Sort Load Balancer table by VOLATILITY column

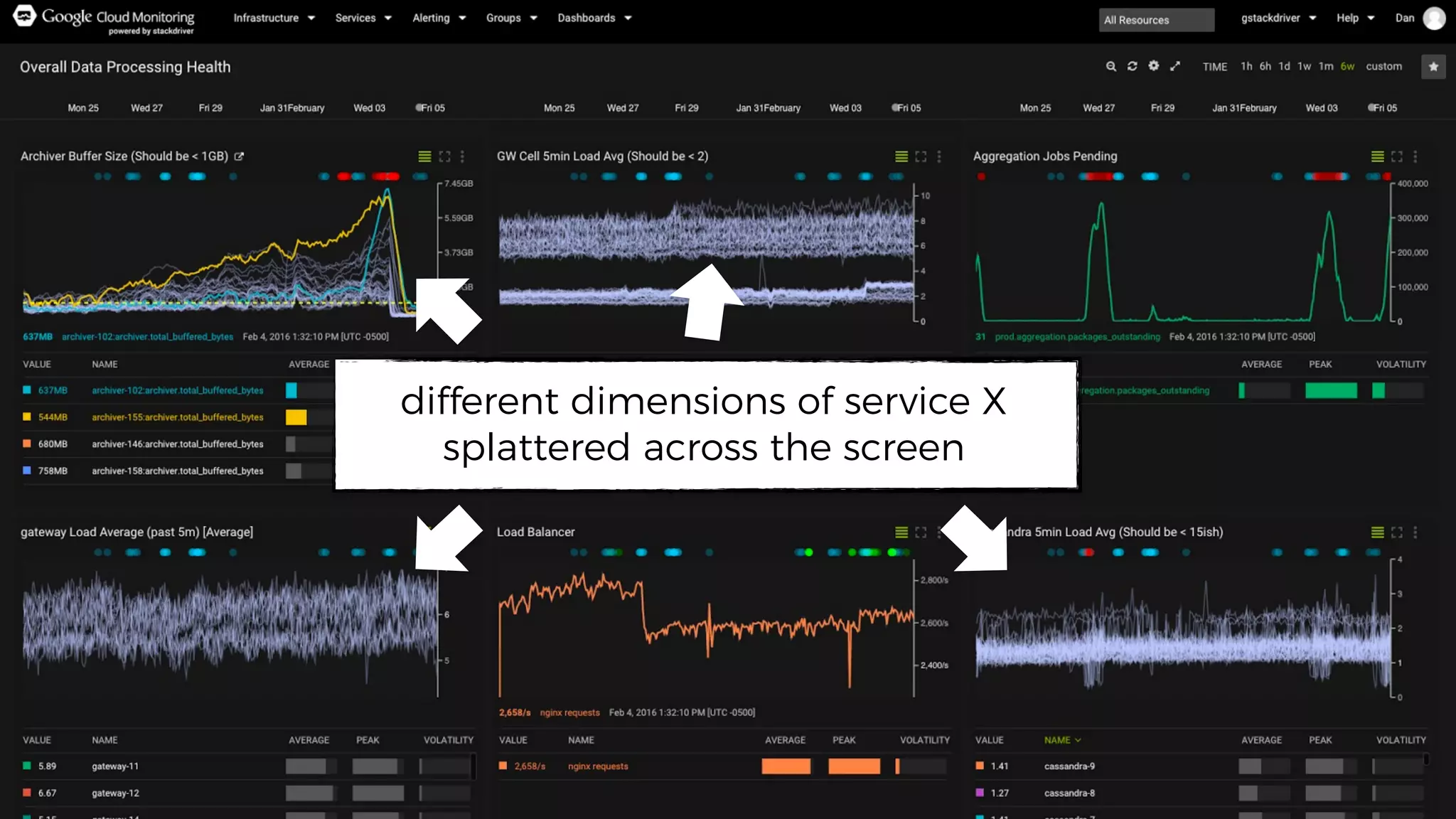pyautogui.click(x=925, y=740)
